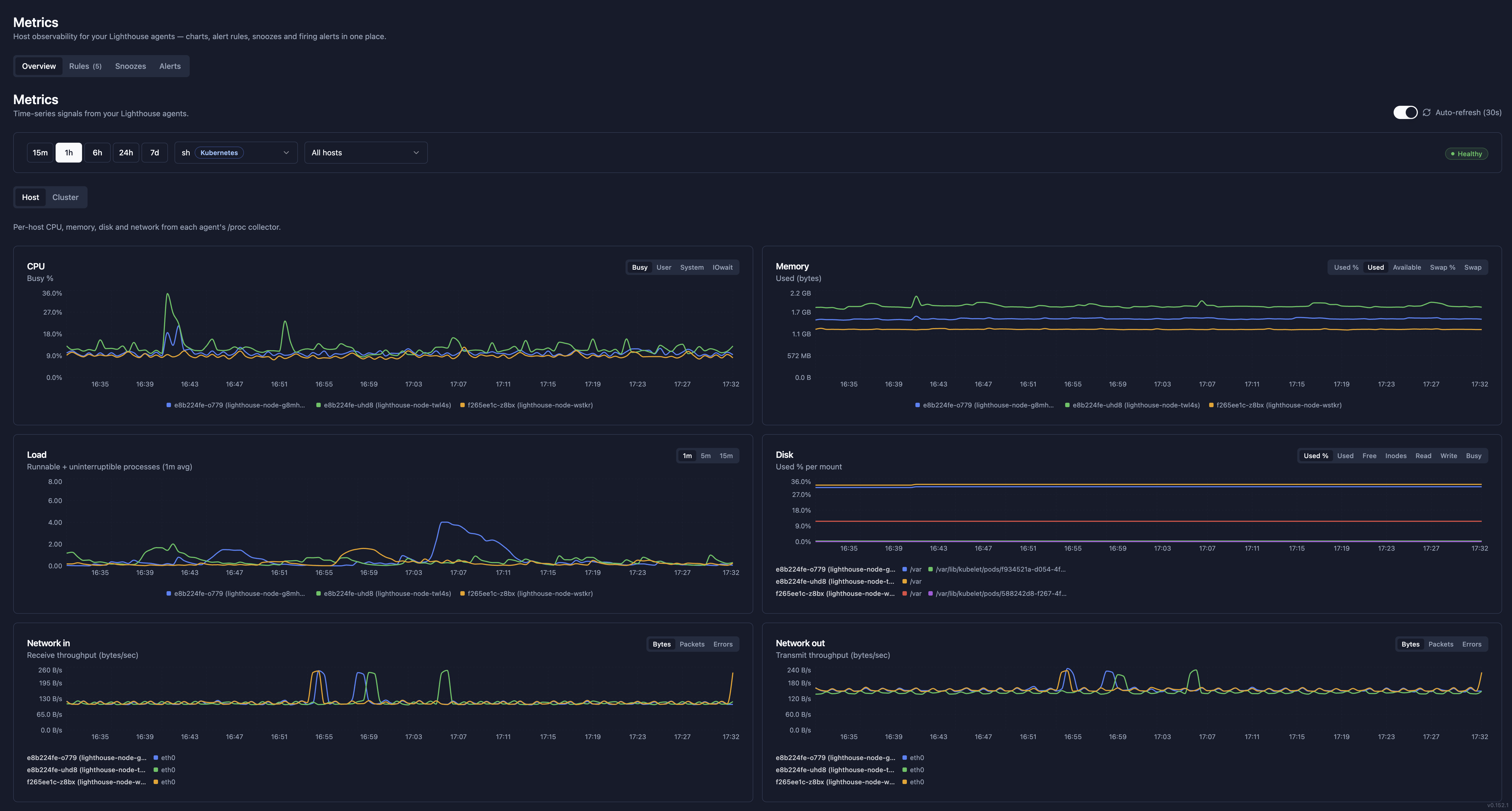Click red /var swatch for f265ee1c-z8bx disk
The image size is (1512, 811).
pyautogui.click(x=904, y=594)
